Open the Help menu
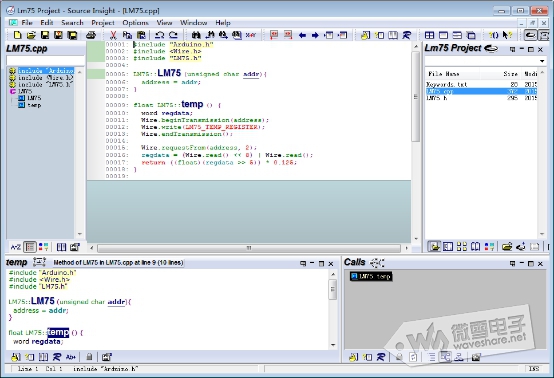 pos(223,23)
